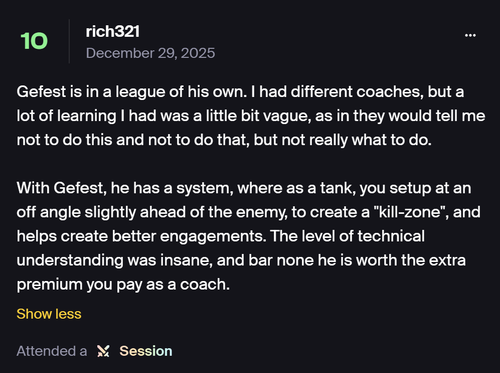The width and height of the screenshot is (500, 373).
Task: Click the Attended a label text
Action: tap(52, 351)
